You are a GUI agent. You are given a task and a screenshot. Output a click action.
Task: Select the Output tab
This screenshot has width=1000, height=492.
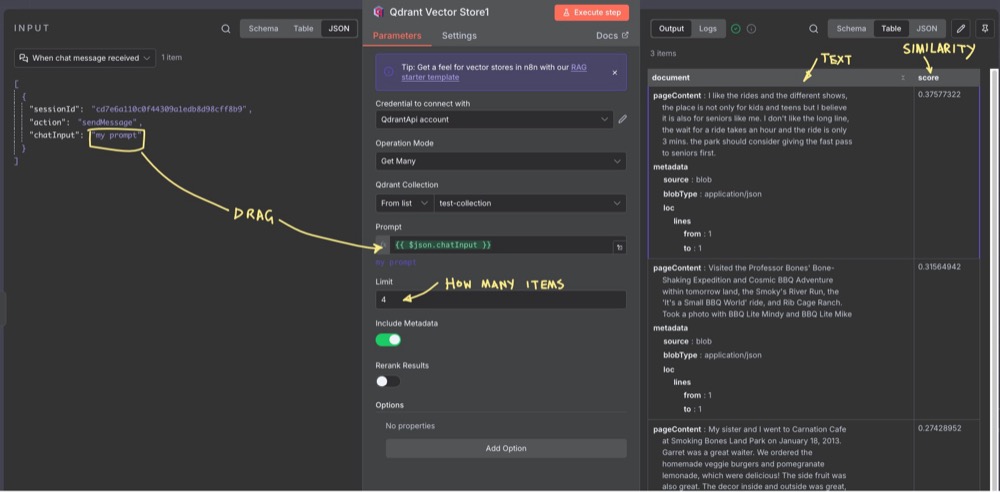pyautogui.click(x=671, y=29)
